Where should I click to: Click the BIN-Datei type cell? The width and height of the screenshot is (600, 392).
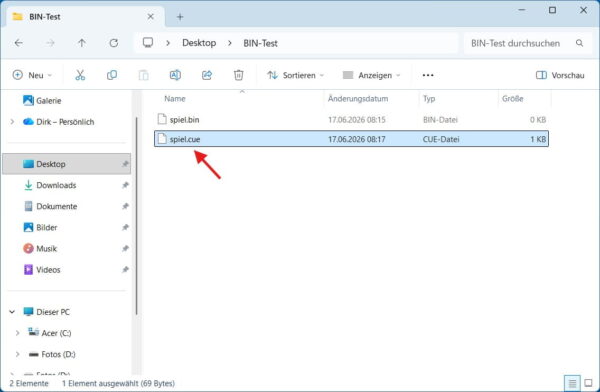(440, 120)
